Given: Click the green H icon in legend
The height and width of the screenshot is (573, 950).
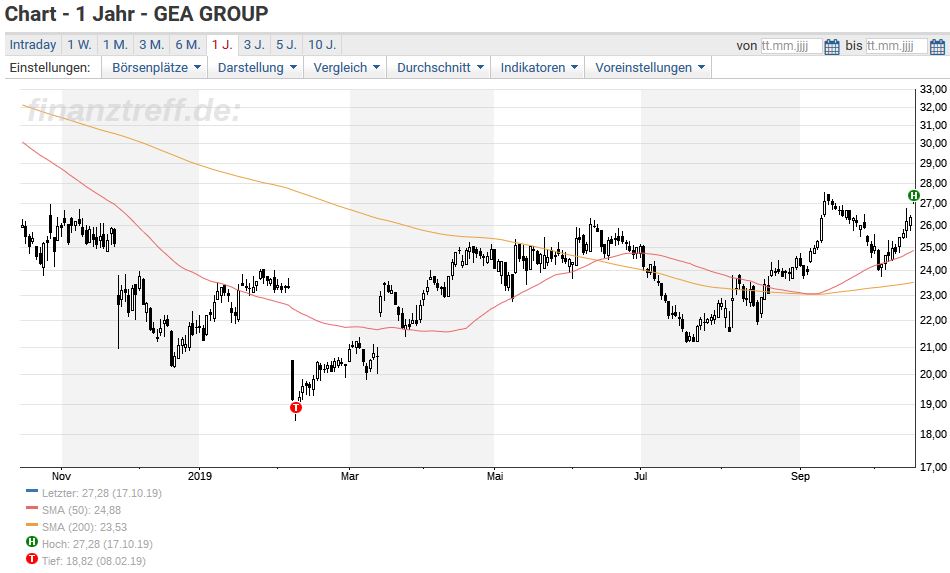Looking at the screenshot, I should coord(32,542).
